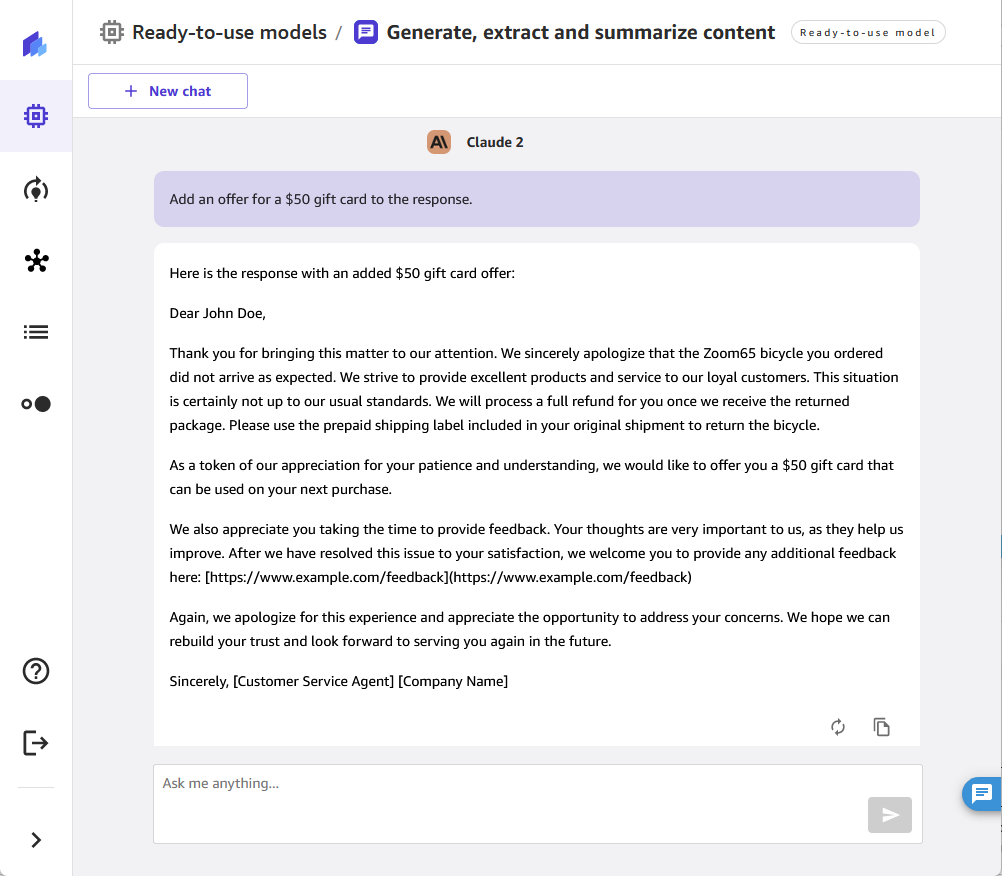Click the send message arrow button
Image resolution: width=1002 pixels, height=876 pixels.
[889, 815]
